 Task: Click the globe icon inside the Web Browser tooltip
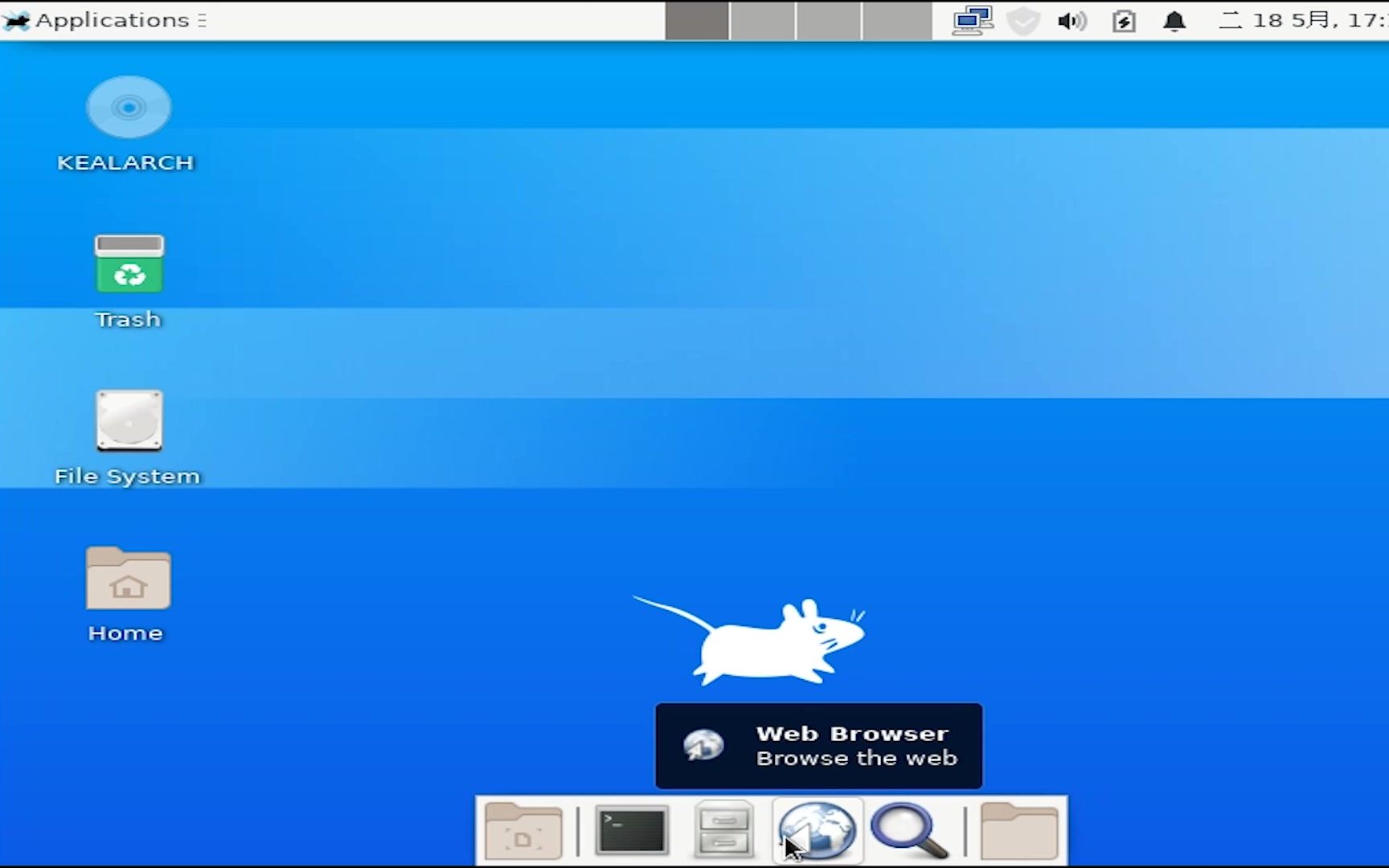[703, 745]
